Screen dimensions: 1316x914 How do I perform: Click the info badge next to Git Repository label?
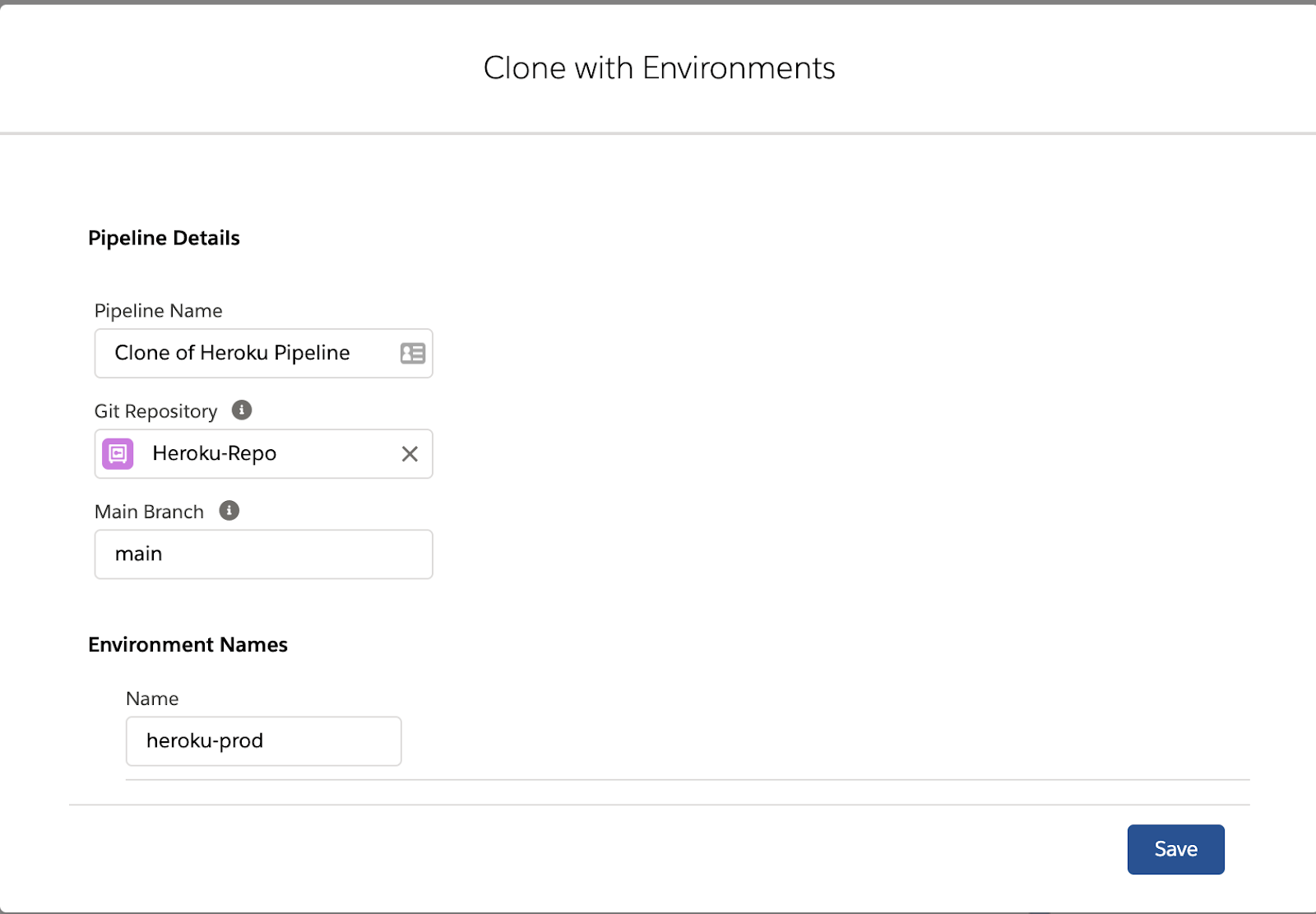click(241, 410)
